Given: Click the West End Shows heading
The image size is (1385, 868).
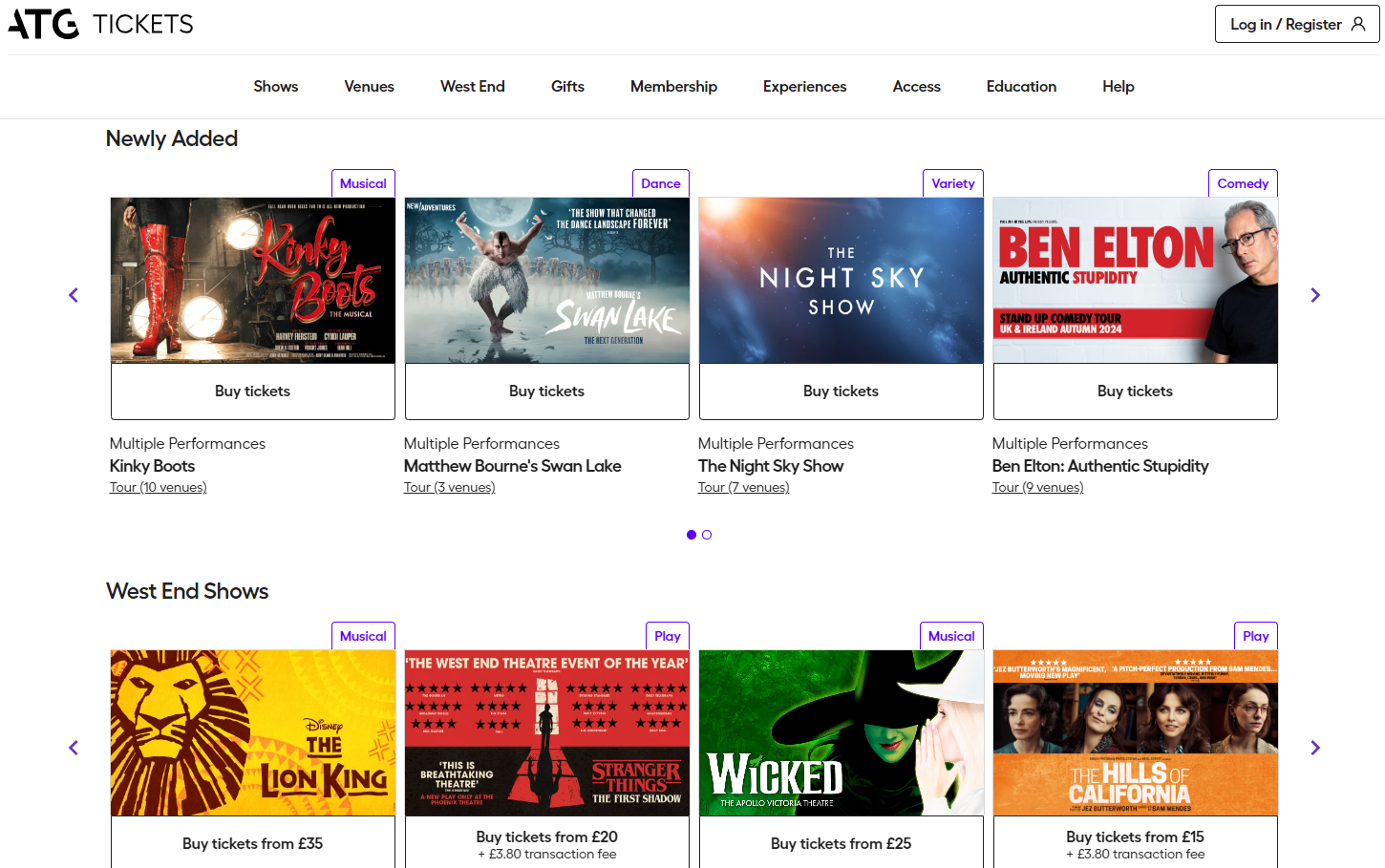Looking at the screenshot, I should pos(187,591).
